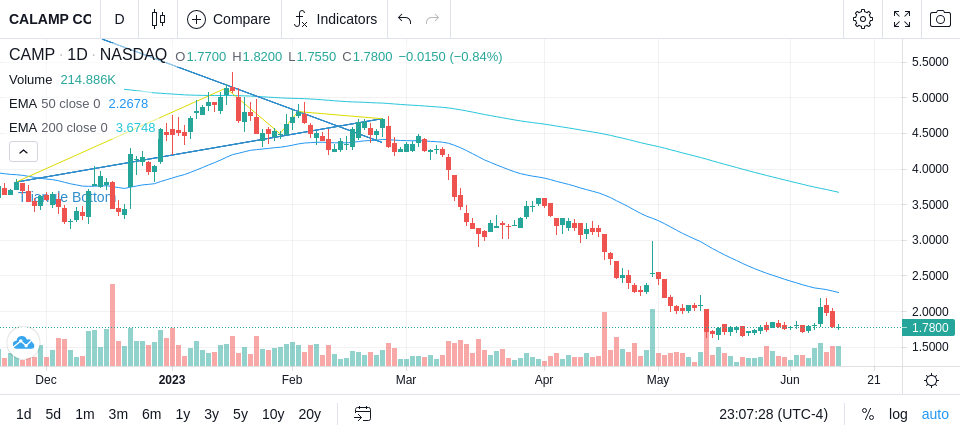Viewport: 960px width, 433px height.
Task: Click the Dec time axis label
Action: pos(46,380)
